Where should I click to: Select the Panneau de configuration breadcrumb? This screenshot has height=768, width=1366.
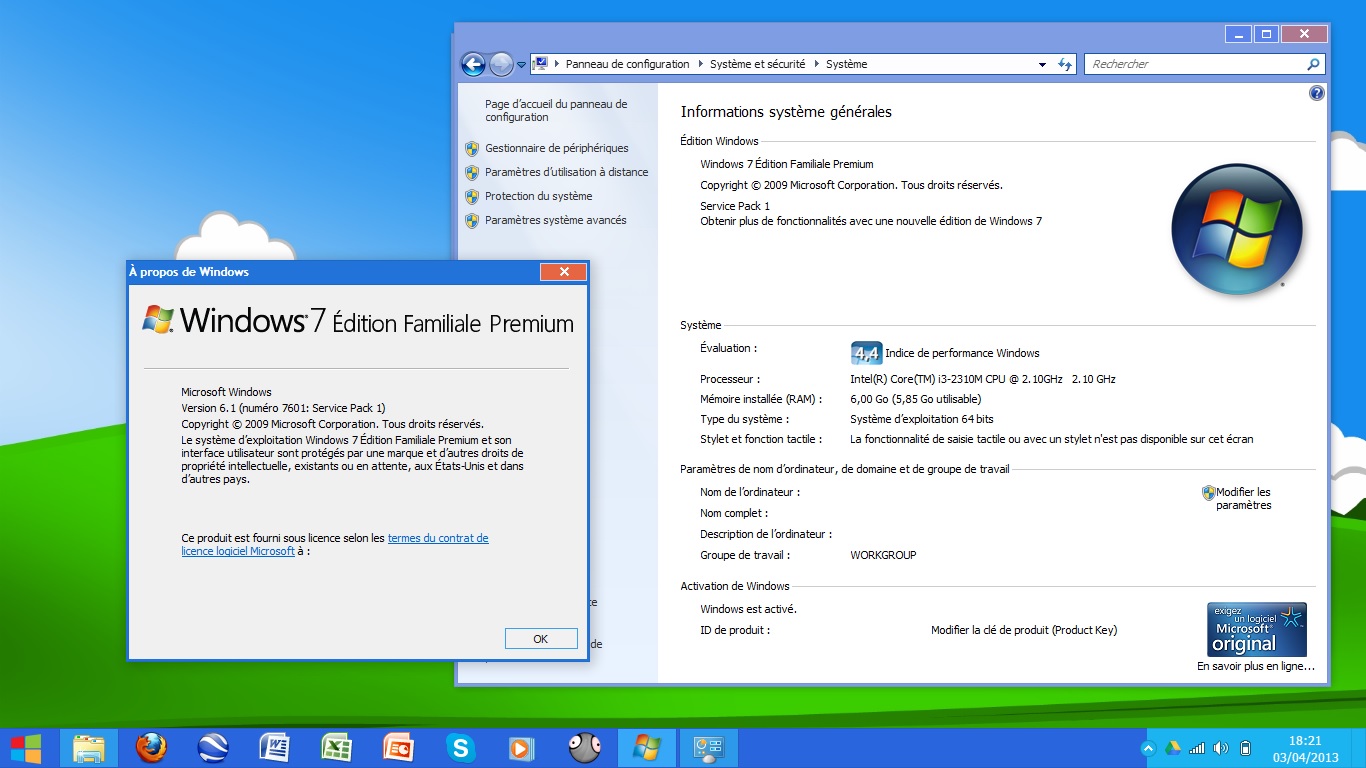click(628, 64)
